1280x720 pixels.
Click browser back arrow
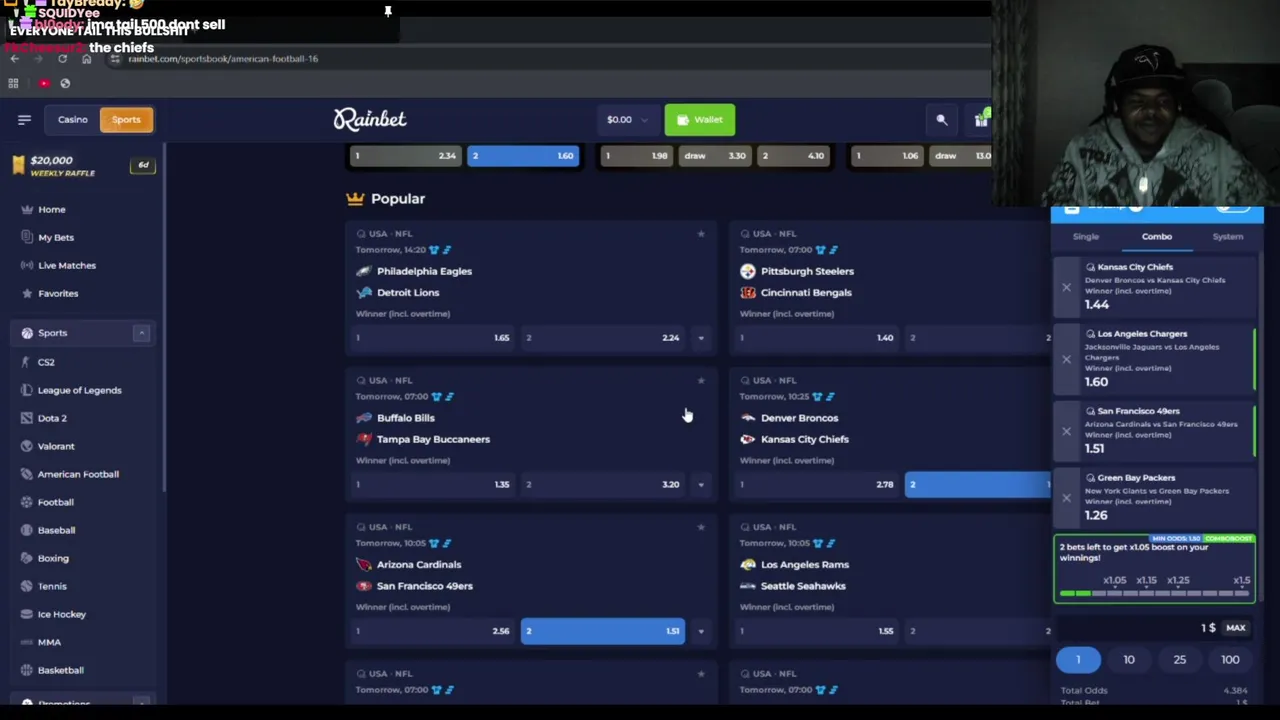tap(14, 59)
